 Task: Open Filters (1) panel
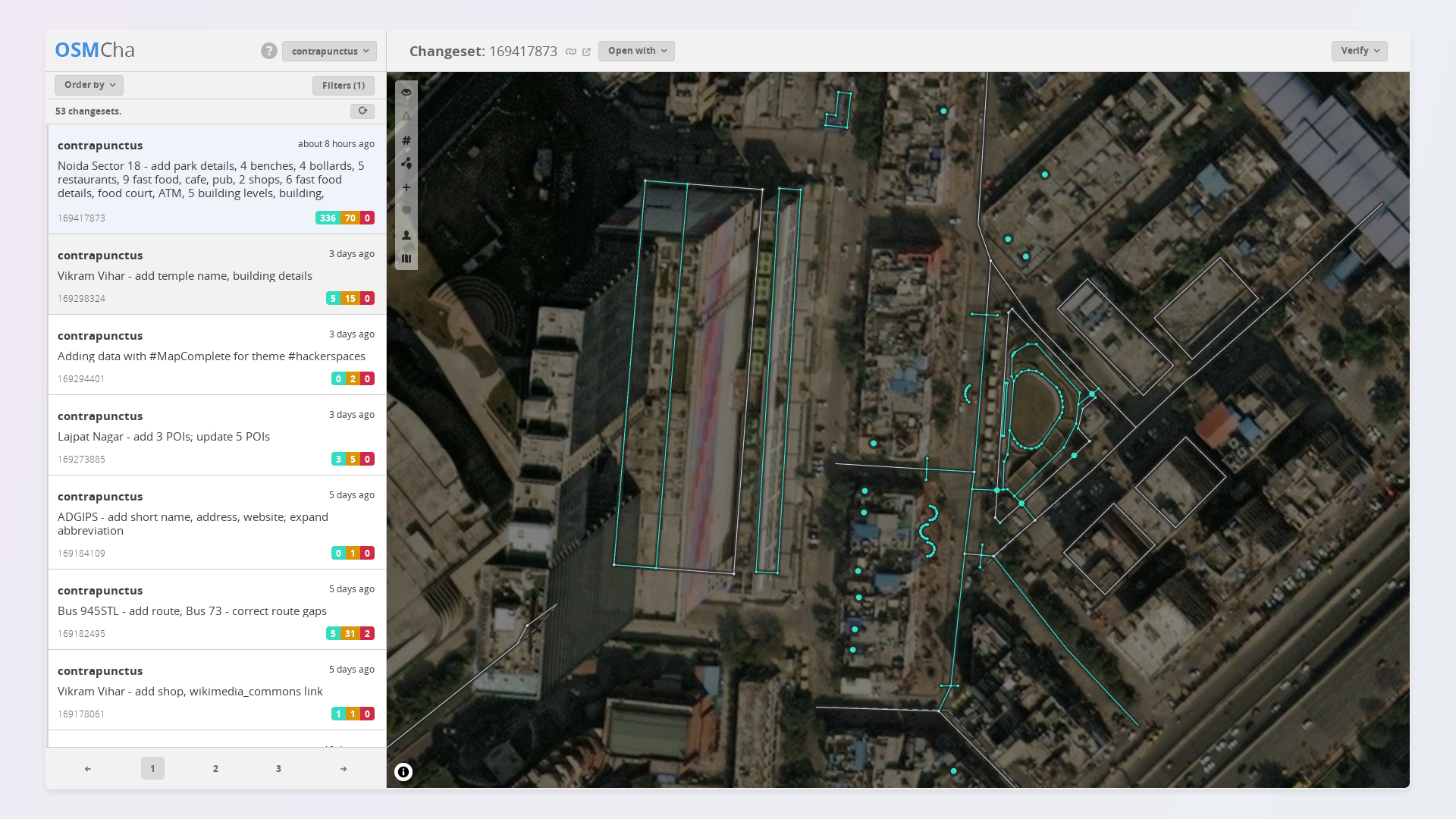(343, 86)
